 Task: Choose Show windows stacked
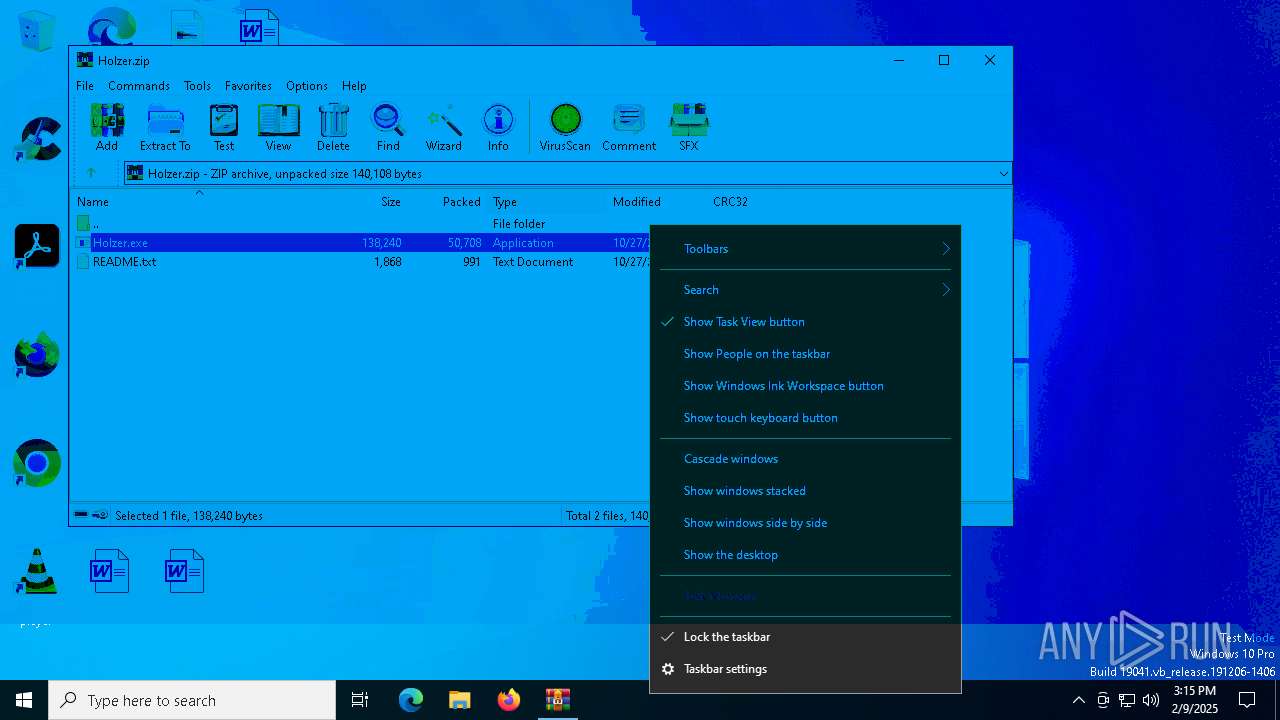(805, 491)
